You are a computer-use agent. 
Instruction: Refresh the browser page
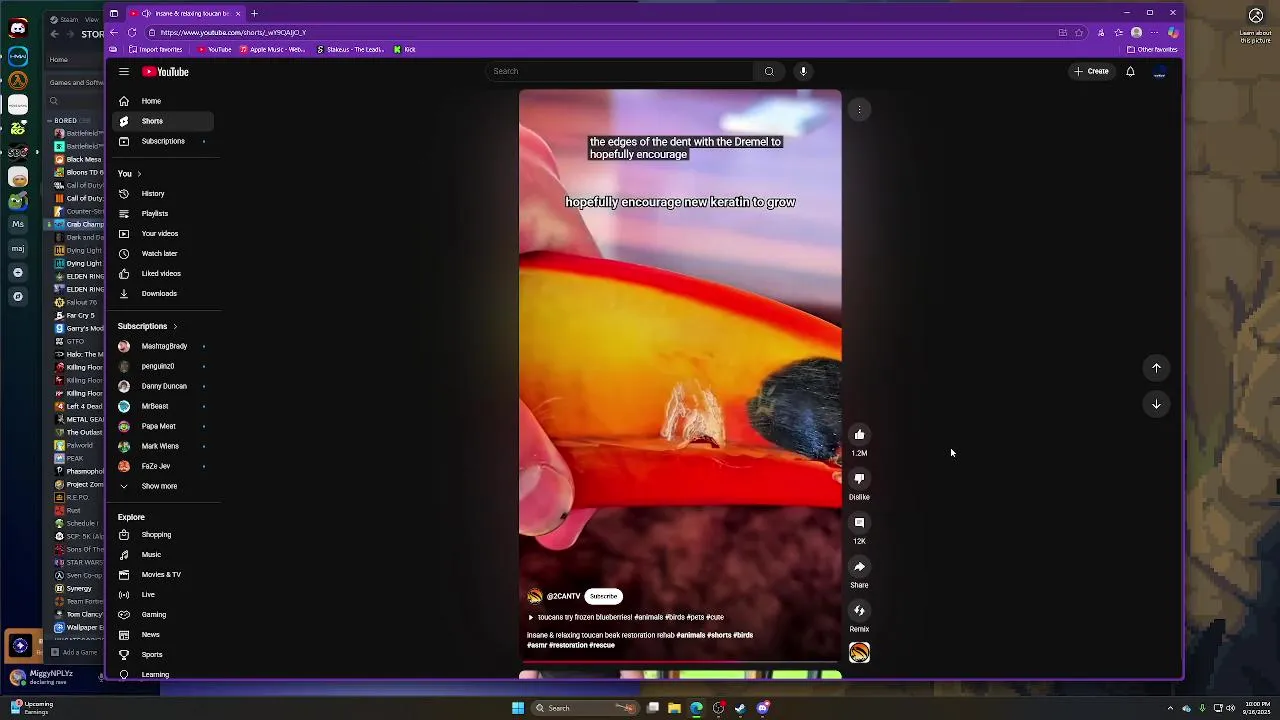pos(133,32)
